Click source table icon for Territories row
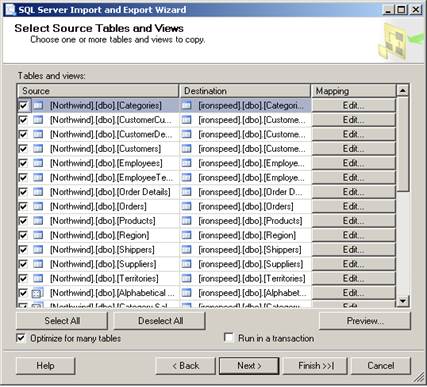The image size is (427, 387). click(x=38, y=278)
